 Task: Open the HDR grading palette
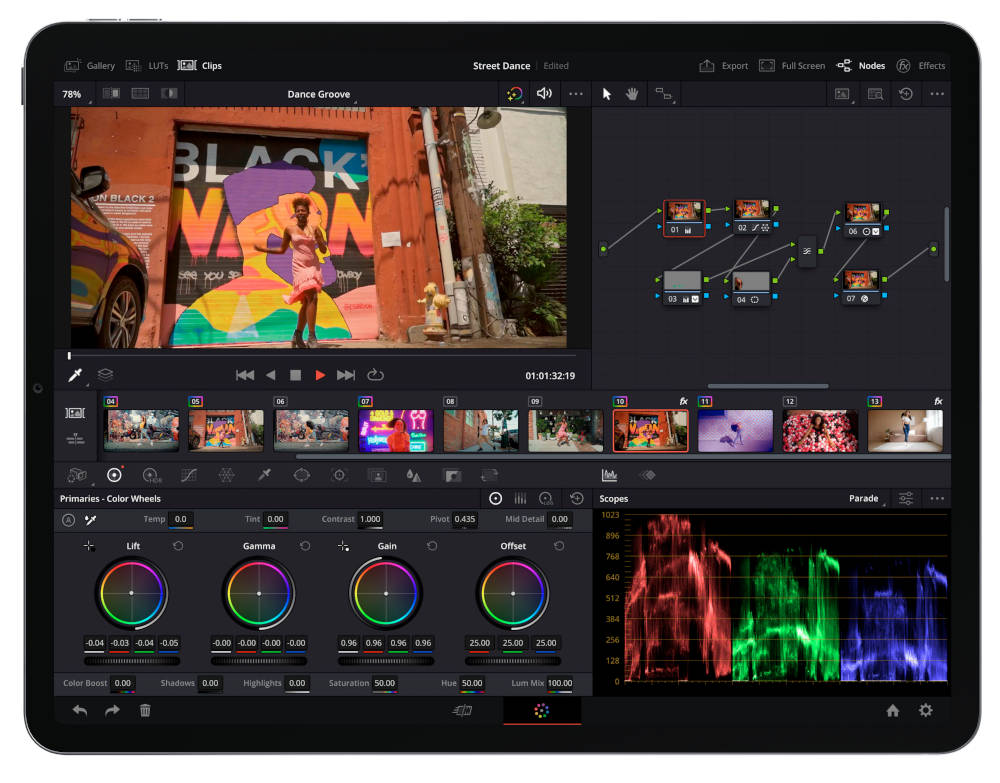(x=149, y=475)
